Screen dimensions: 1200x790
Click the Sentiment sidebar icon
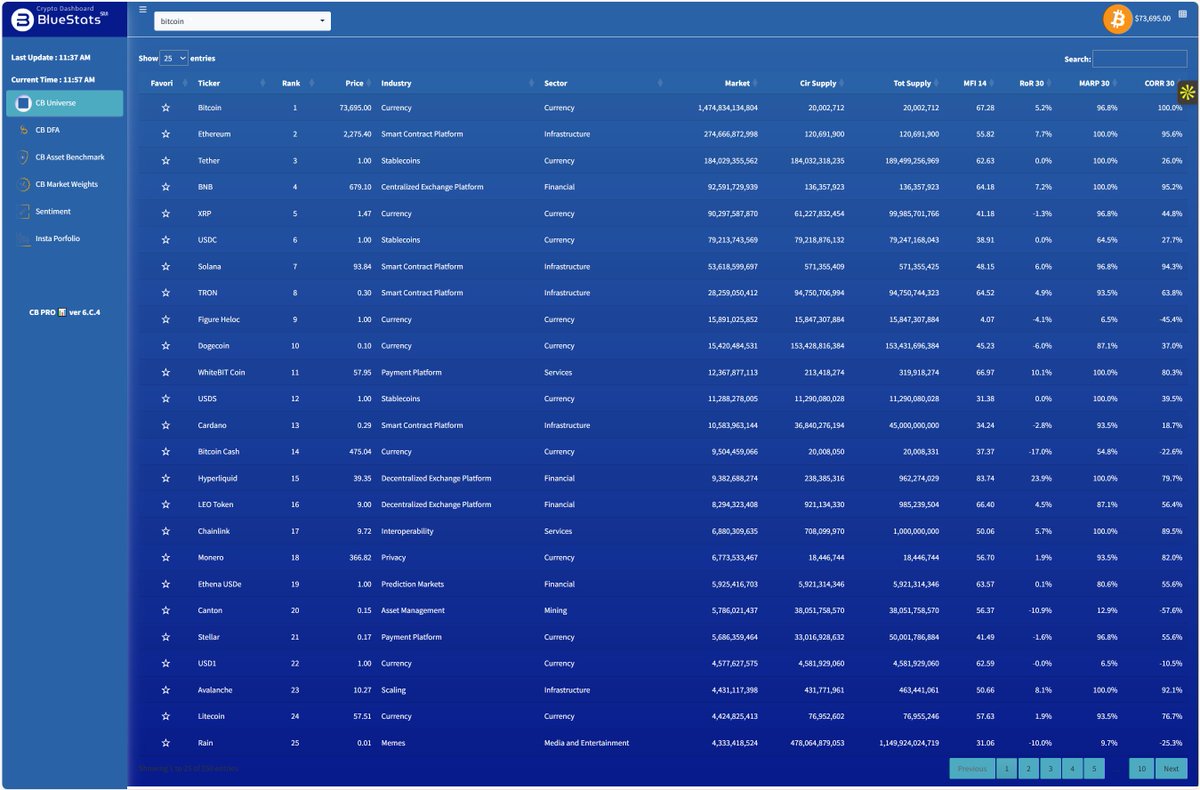(24, 211)
